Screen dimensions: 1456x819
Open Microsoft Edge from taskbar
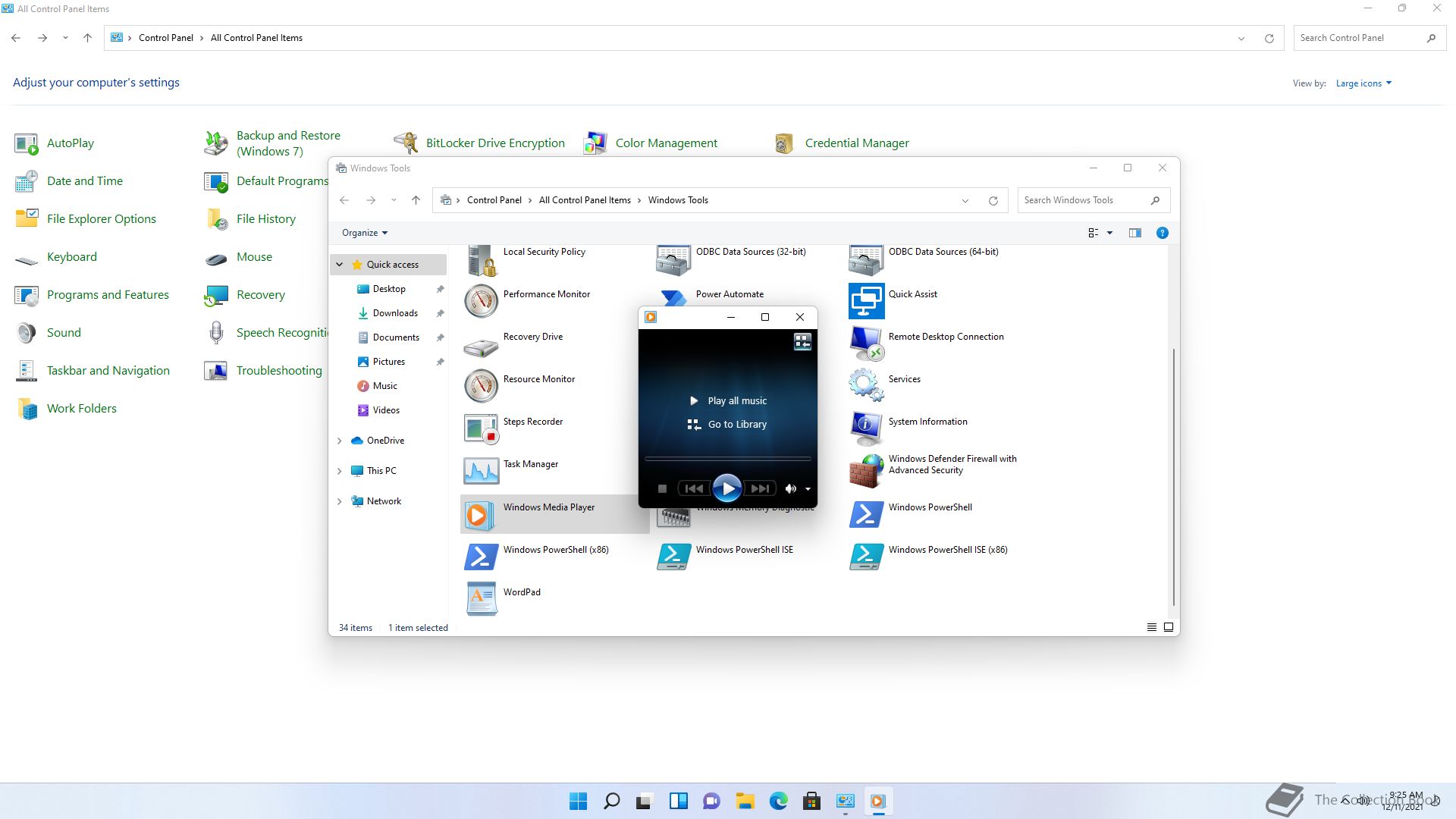click(x=778, y=801)
